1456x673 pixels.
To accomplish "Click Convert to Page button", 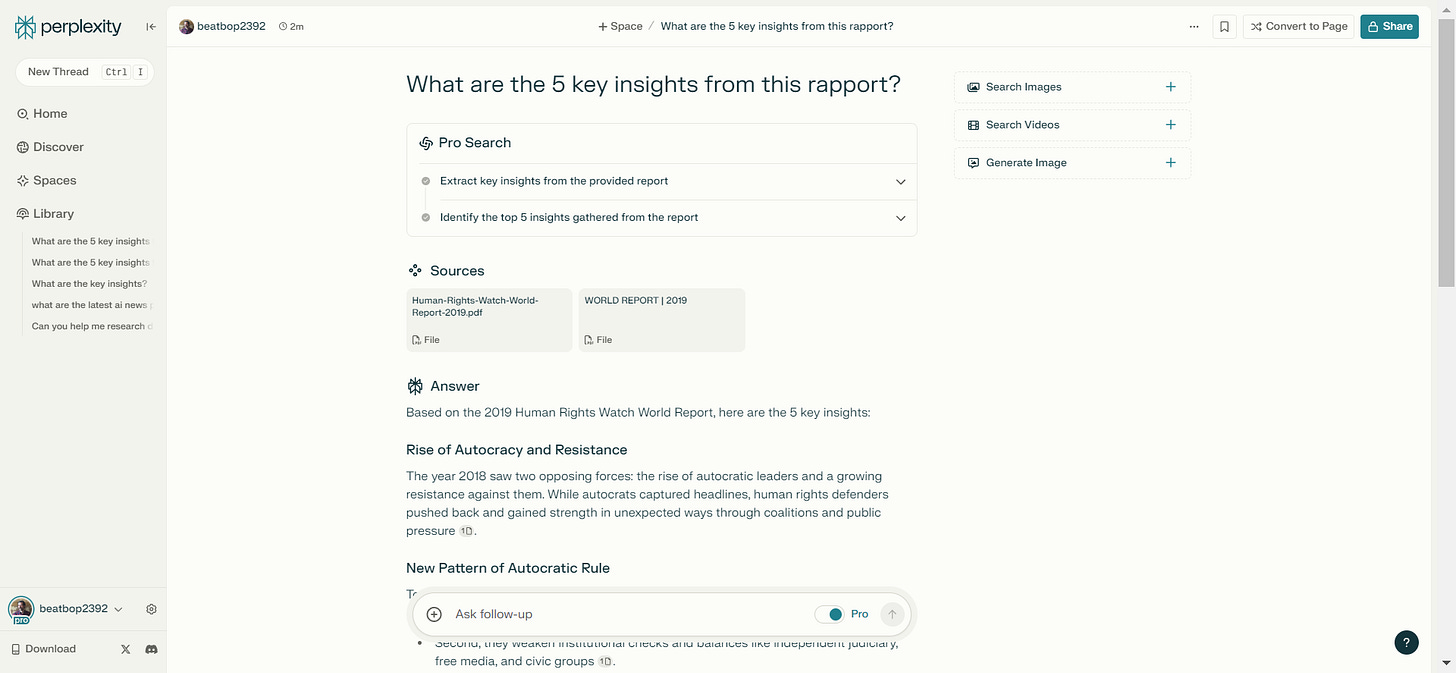I will (x=1299, y=27).
